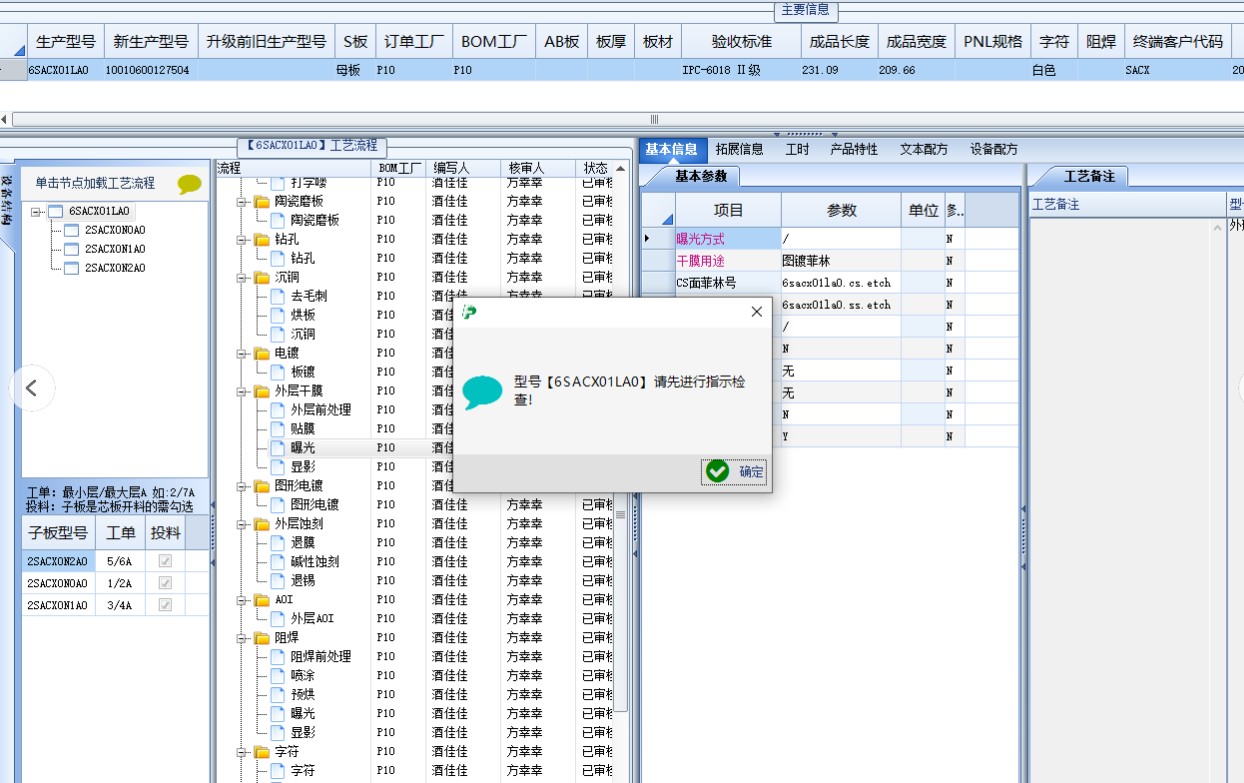This screenshot has height=783, width=1244.
Task: Click the yellow speech bubble icon
Action: (x=189, y=184)
